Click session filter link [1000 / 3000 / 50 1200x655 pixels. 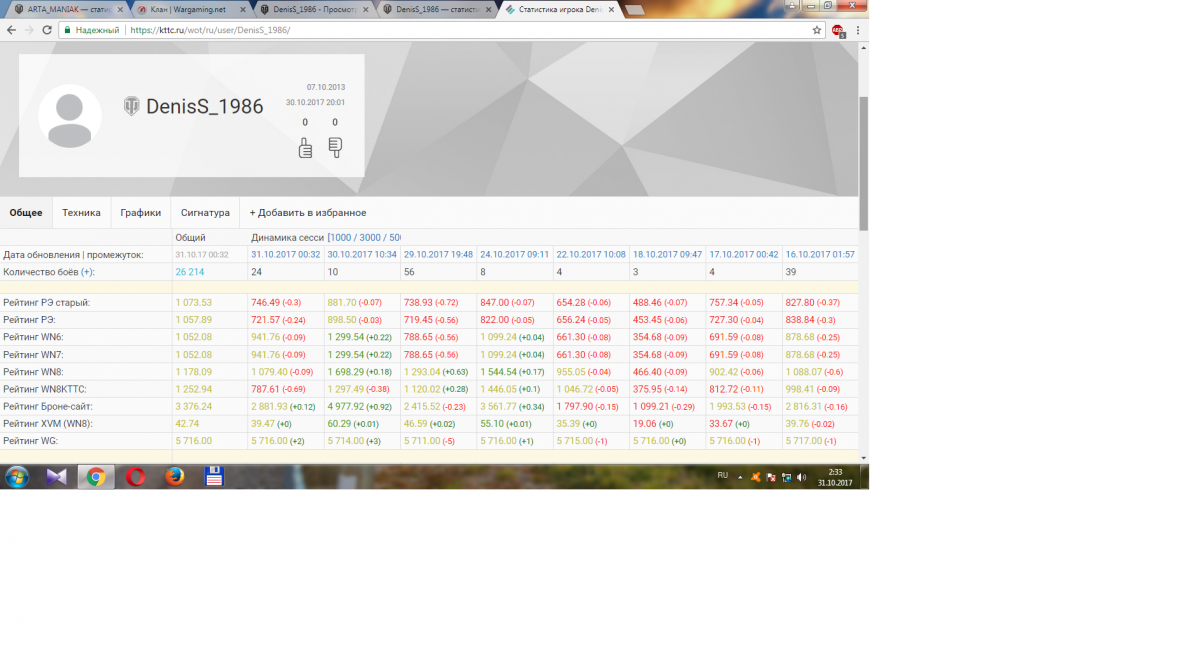(x=364, y=238)
